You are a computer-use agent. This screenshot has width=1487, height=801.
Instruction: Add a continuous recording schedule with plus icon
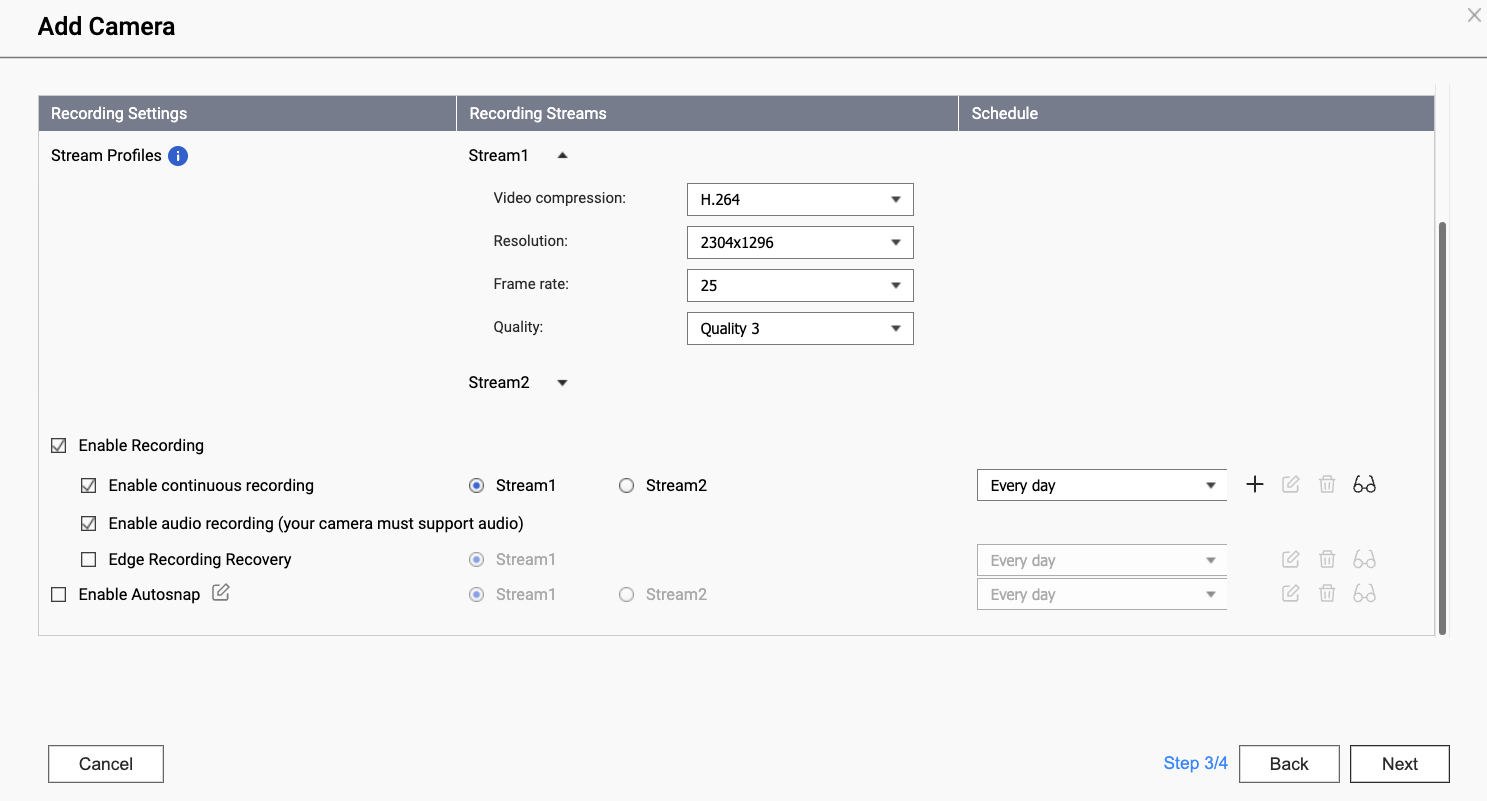tap(1255, 485)
